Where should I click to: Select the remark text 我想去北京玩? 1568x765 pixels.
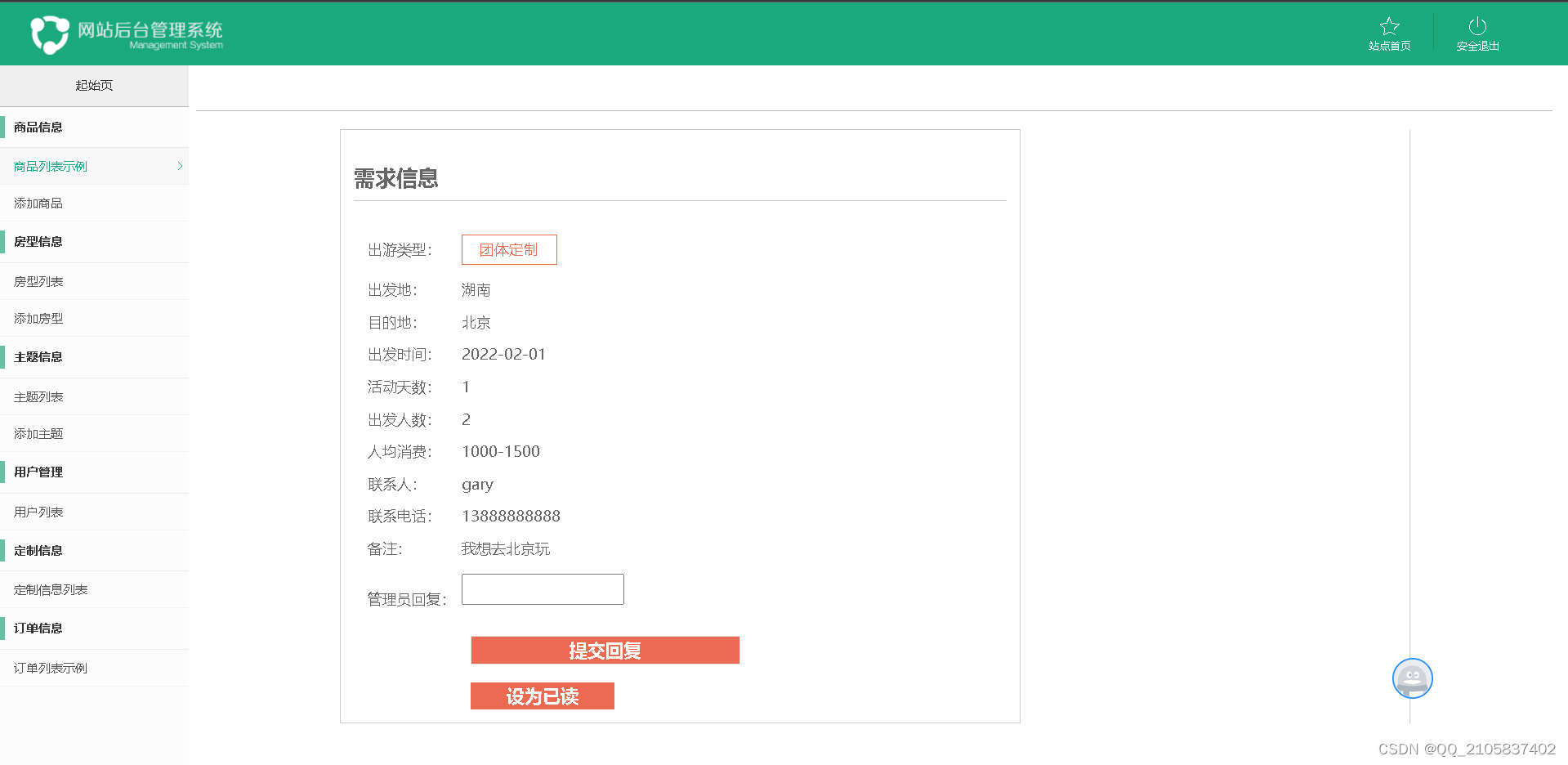pyautogui.click(x=506, y=549)
